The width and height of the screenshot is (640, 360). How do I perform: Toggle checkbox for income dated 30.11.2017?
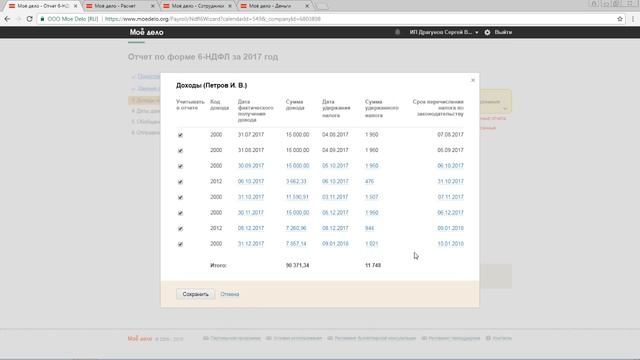point(180,213)
